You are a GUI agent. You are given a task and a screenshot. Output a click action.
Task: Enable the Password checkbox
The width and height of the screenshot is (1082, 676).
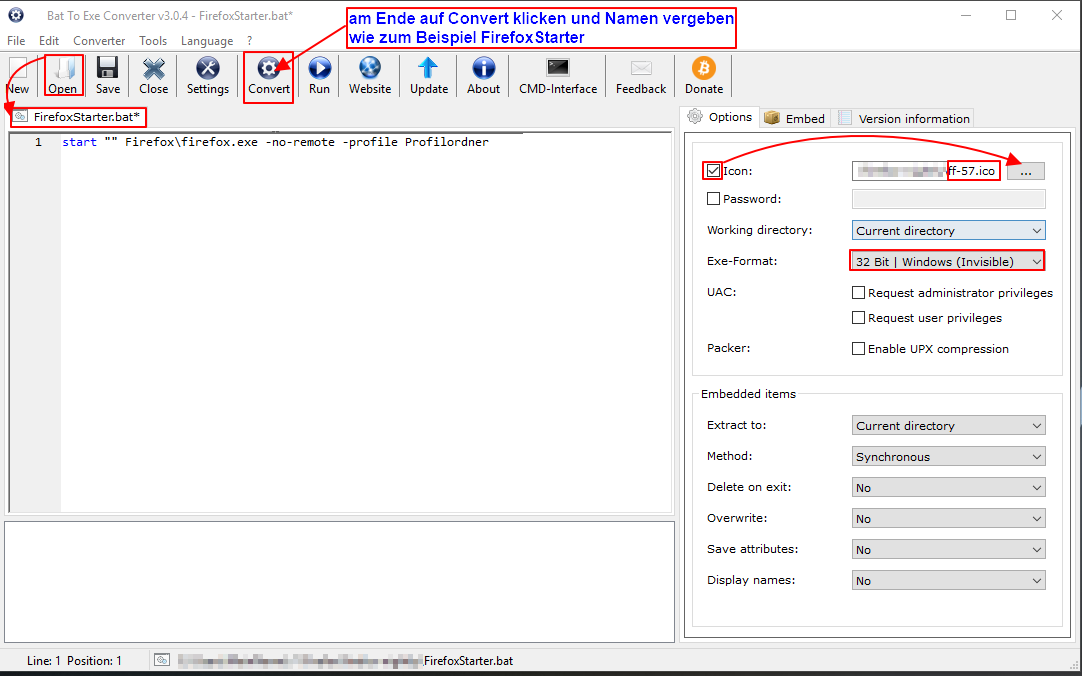point(714,199)
